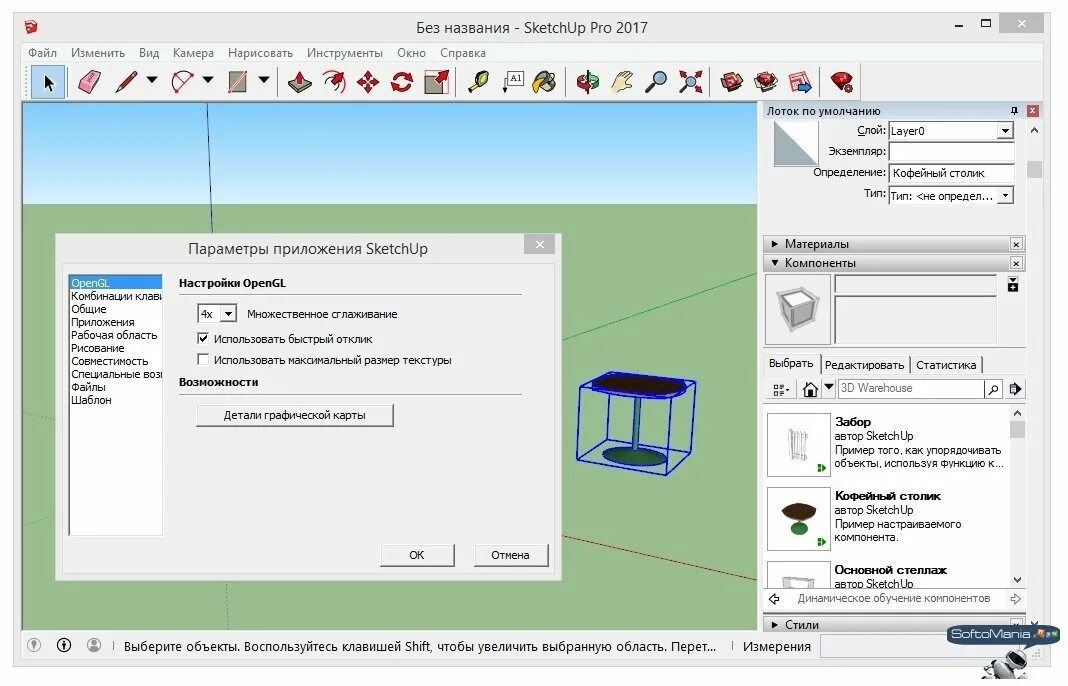
Task: Switch to the Редактировать tab
Action: point(864,364)
